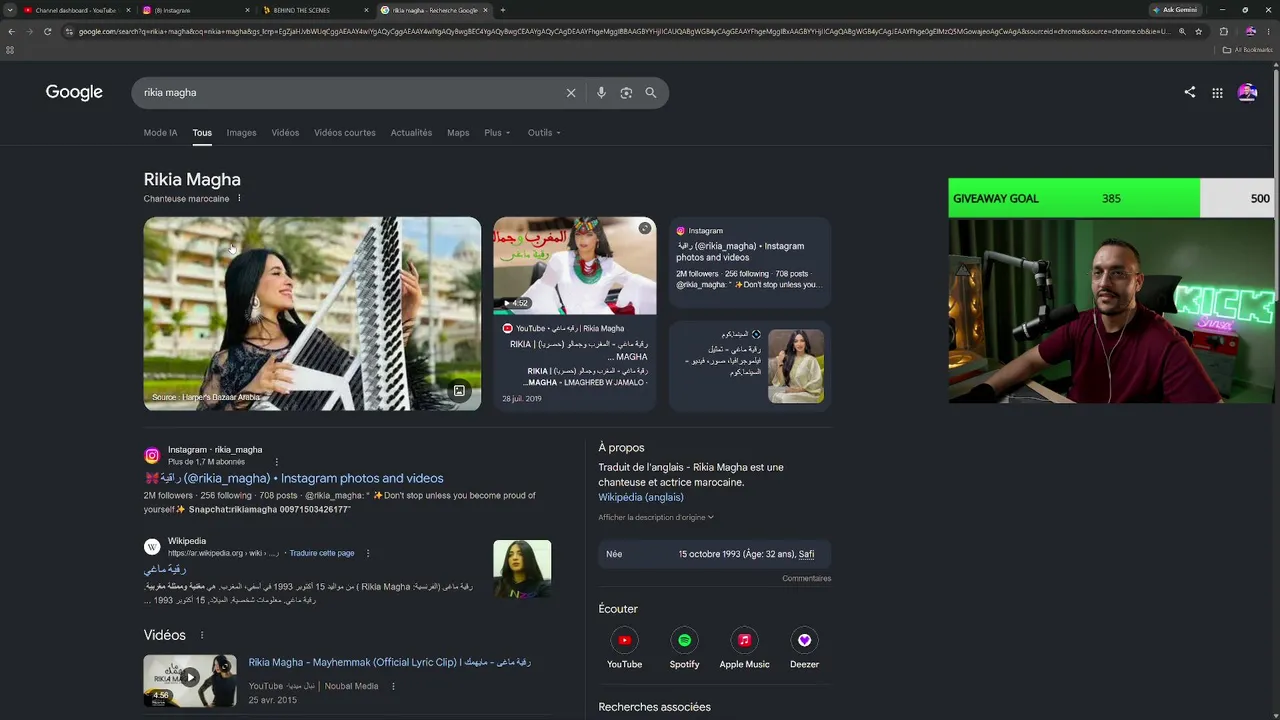Image resolution: width=1280 pixels, height=720 pixels.
Task: Click the image gallery icon on the main photo
Action: (x=459, y=391)
